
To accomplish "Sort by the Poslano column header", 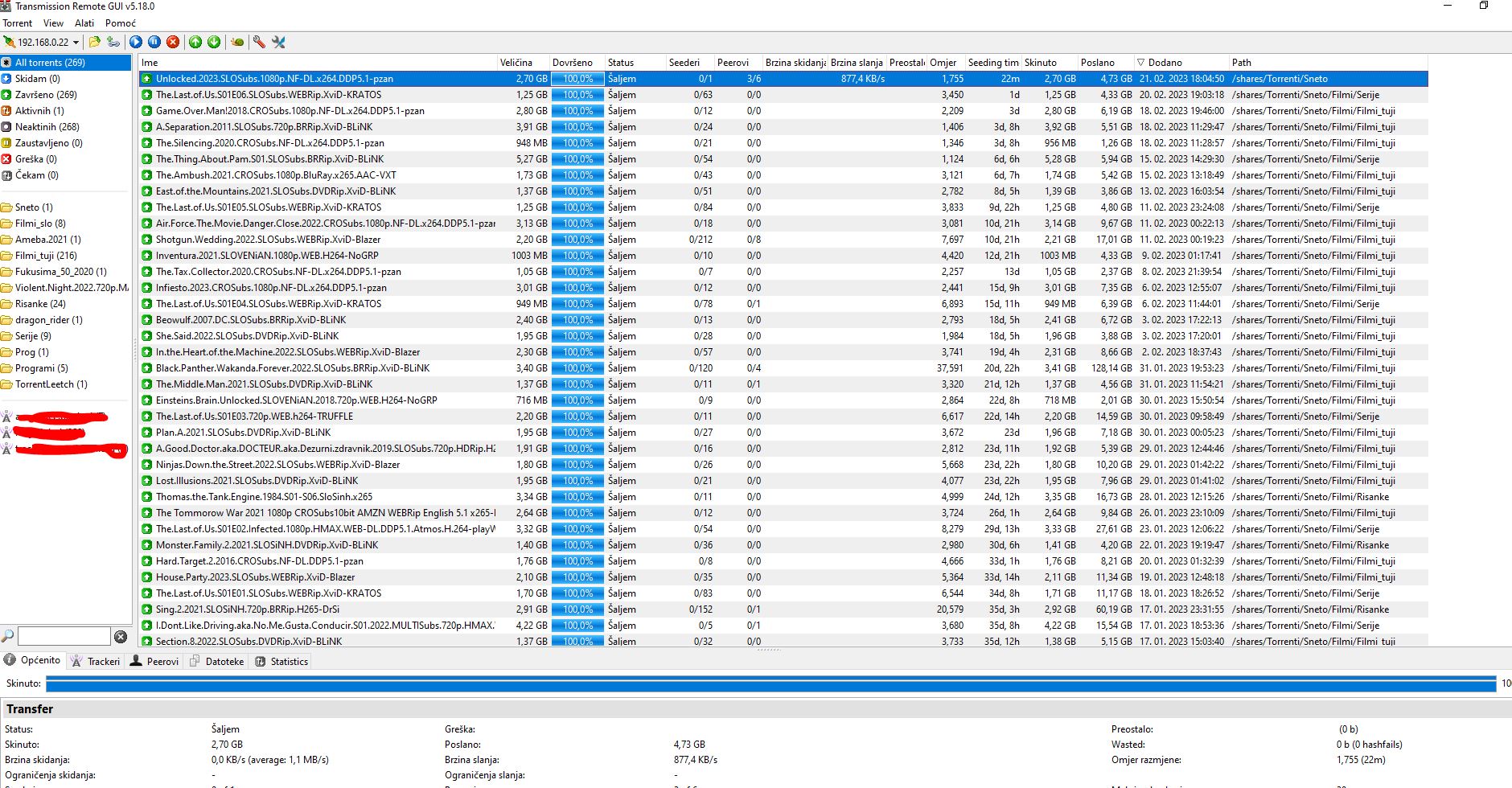I will point(1105,63).
